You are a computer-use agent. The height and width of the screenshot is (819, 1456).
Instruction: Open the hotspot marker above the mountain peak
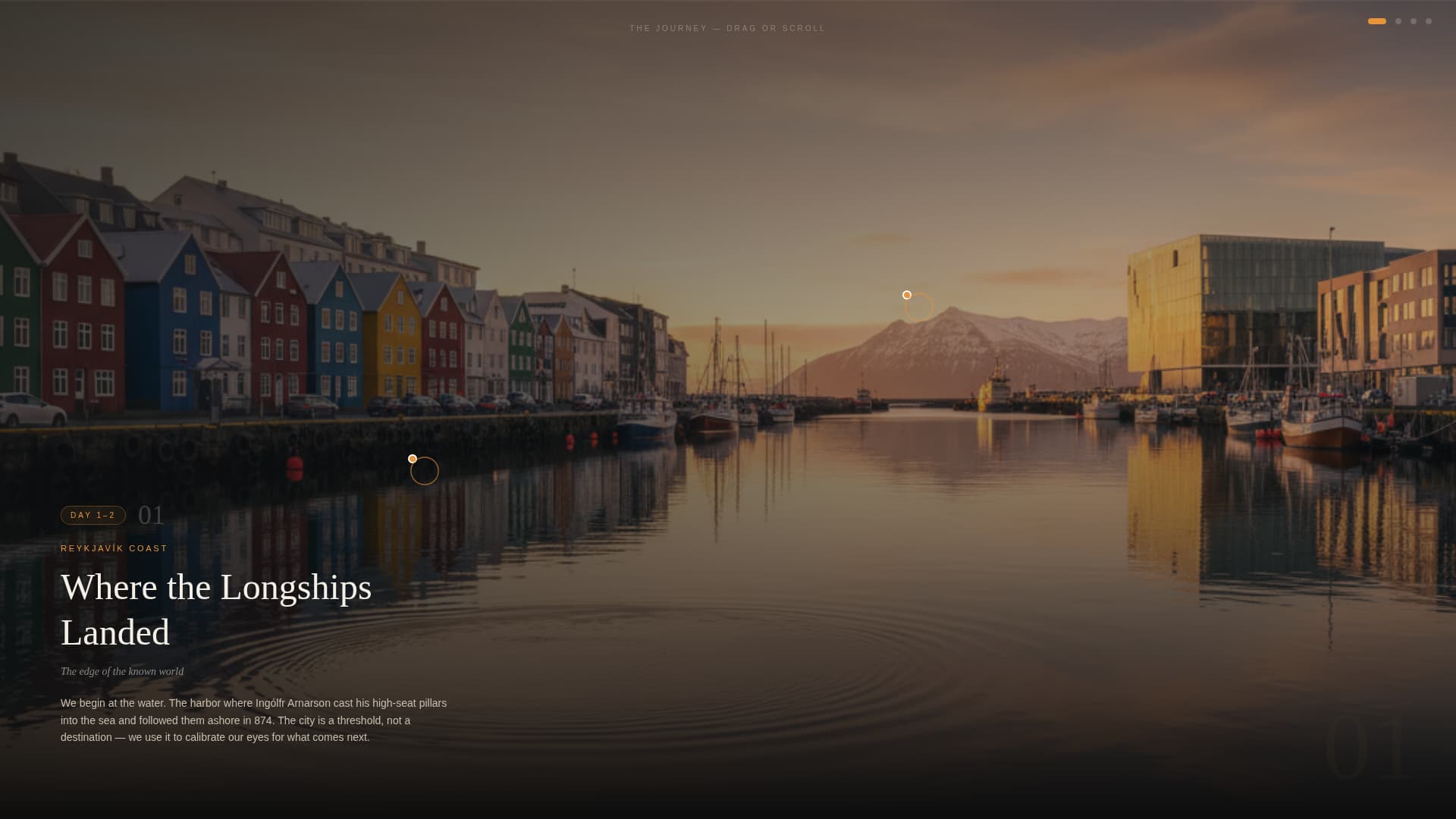[906, 295]
